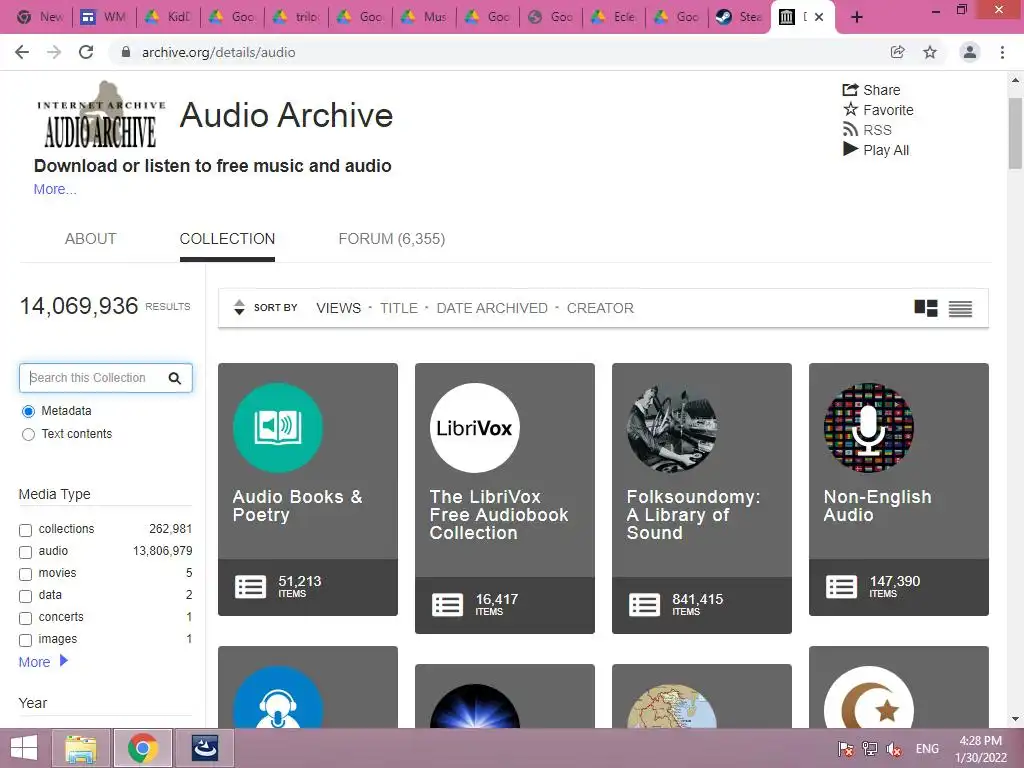
Task: Click the 4:28 PM taskbar clock
Action: 981,741
